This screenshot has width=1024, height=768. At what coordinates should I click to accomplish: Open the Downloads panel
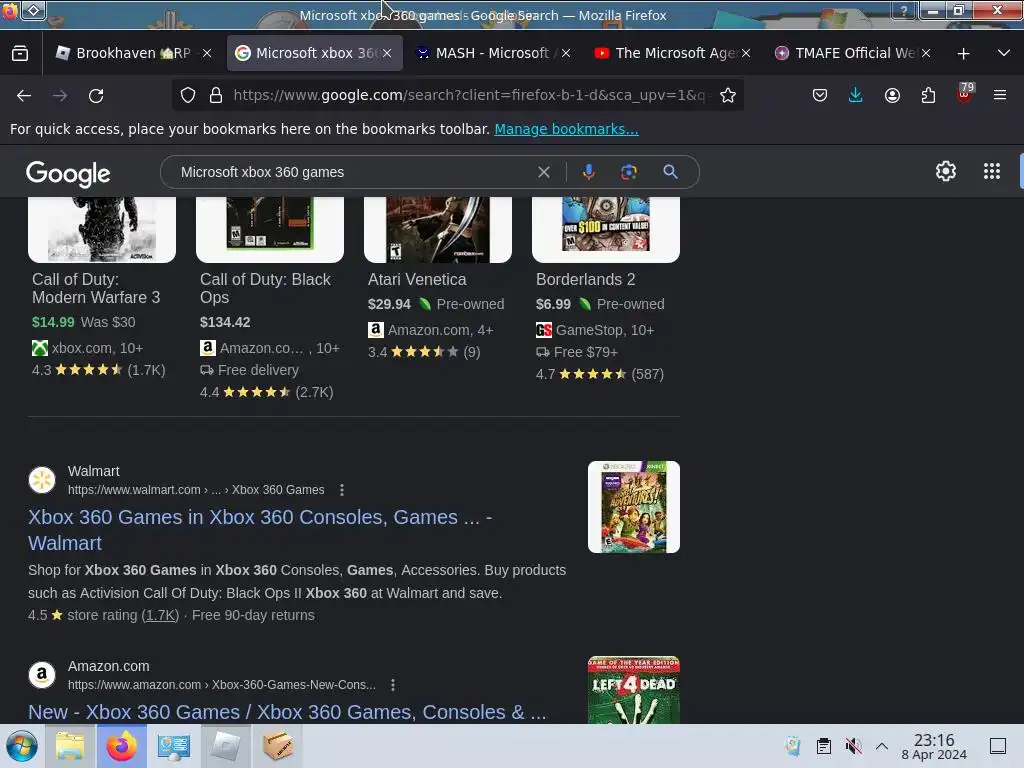click(856, 95)
